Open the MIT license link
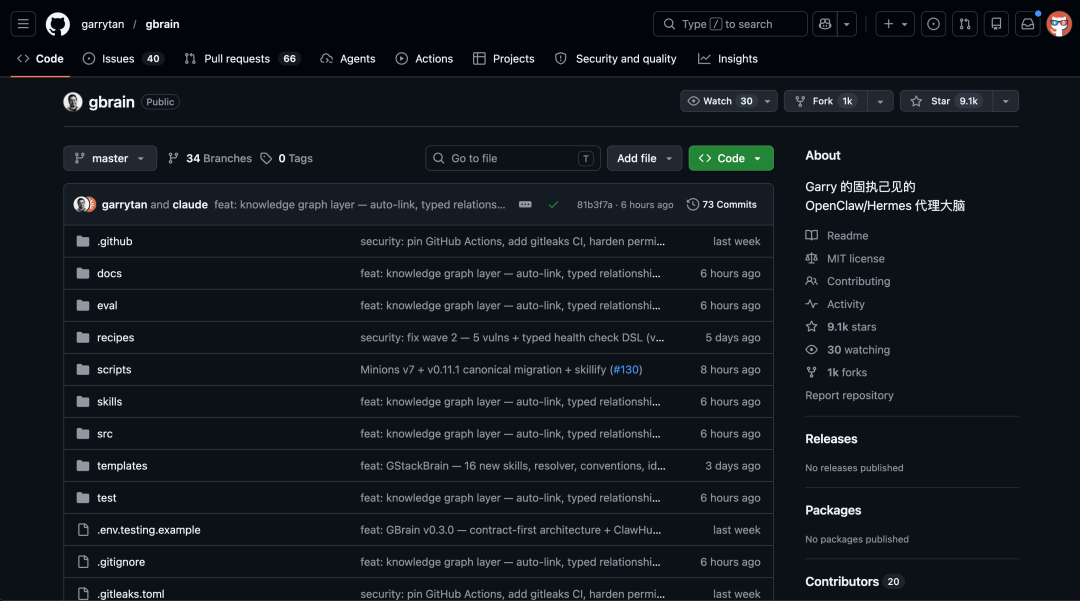 (x=855, y=258)
